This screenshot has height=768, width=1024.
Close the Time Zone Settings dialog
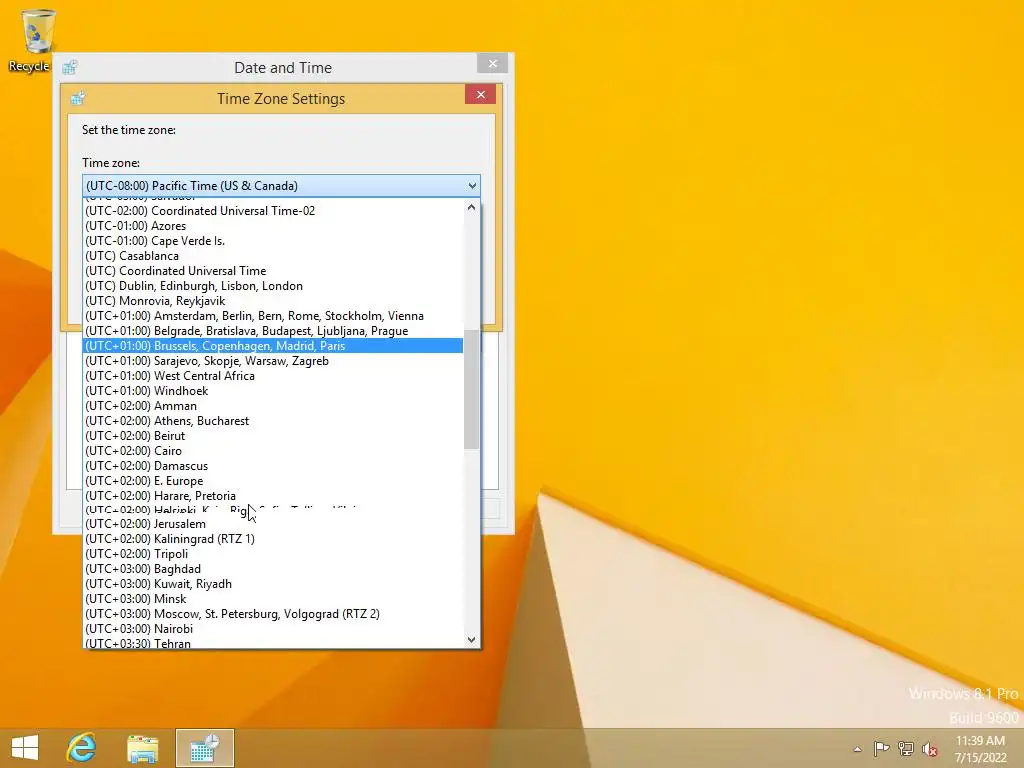point(481,95)
